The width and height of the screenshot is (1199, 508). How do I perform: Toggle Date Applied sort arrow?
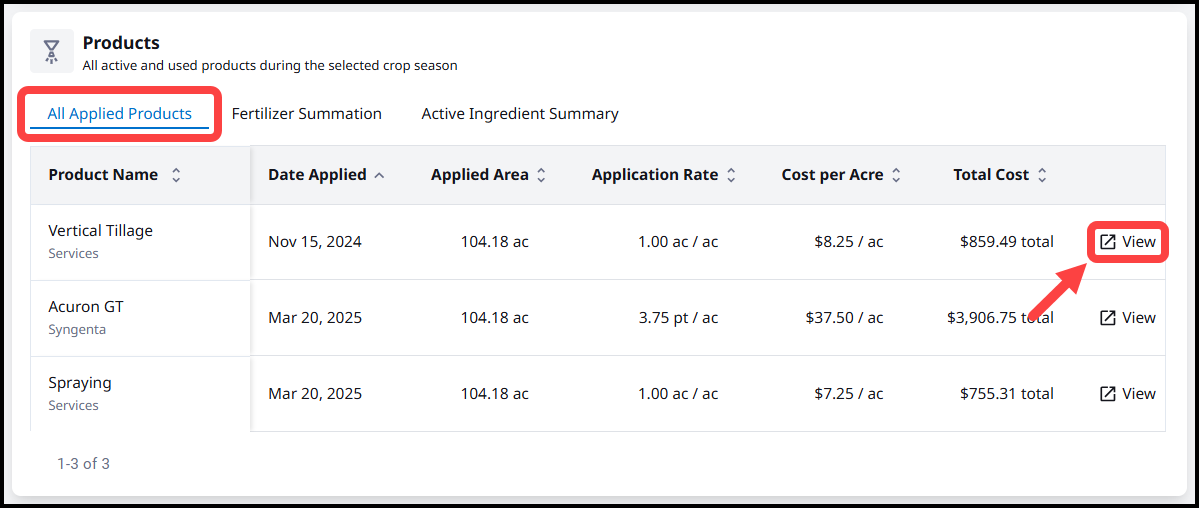coord(379,175)
